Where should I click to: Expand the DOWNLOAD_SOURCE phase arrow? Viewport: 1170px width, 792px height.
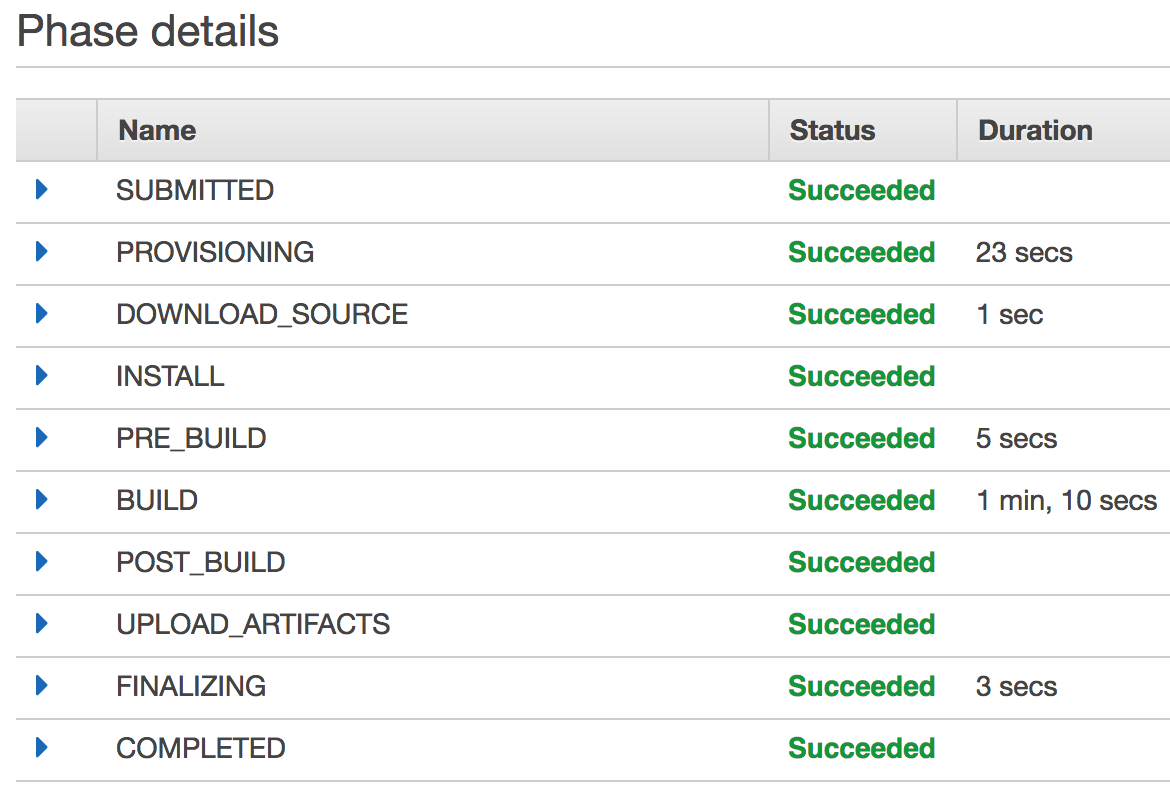(x=42, y=314)
